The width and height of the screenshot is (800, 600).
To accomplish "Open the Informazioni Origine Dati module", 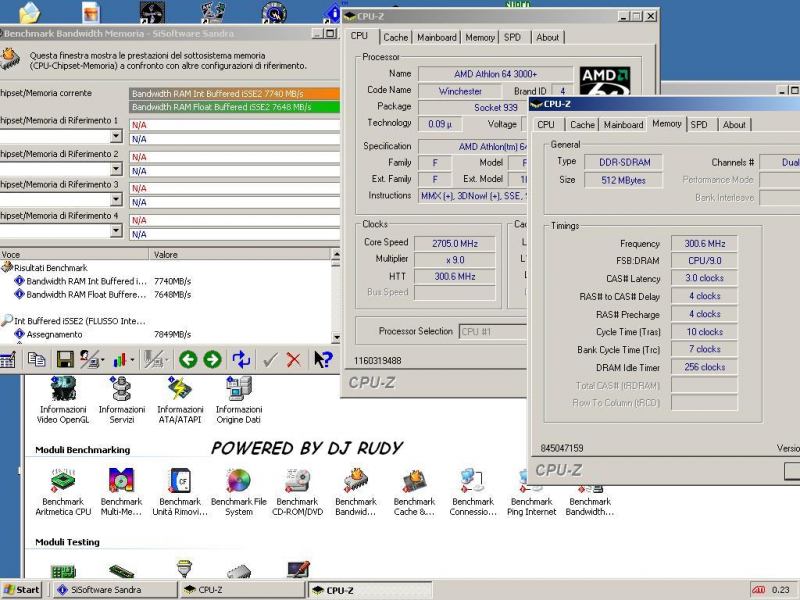I will [238, 400].
